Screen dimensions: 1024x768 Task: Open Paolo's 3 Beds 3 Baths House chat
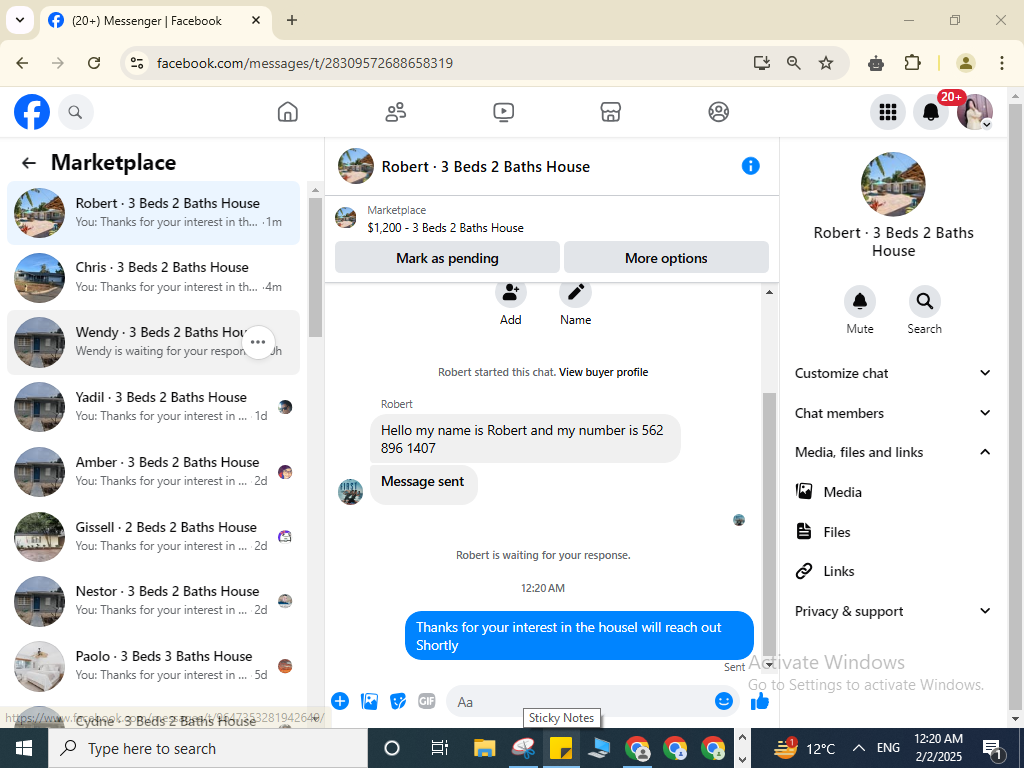click(x=153, y=665)
